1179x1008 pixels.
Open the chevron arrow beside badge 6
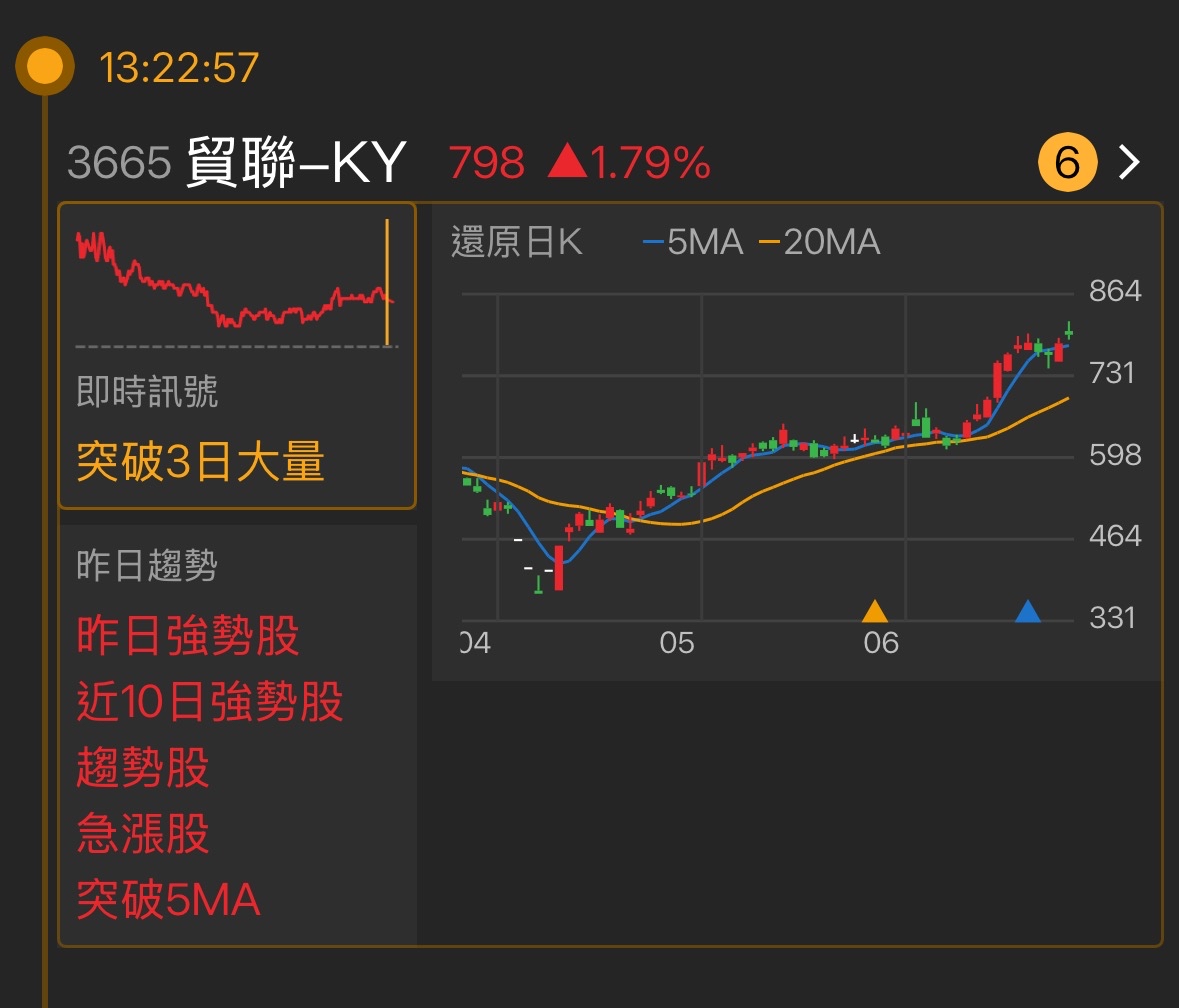pyautogui.click(x=1129, y=162)
